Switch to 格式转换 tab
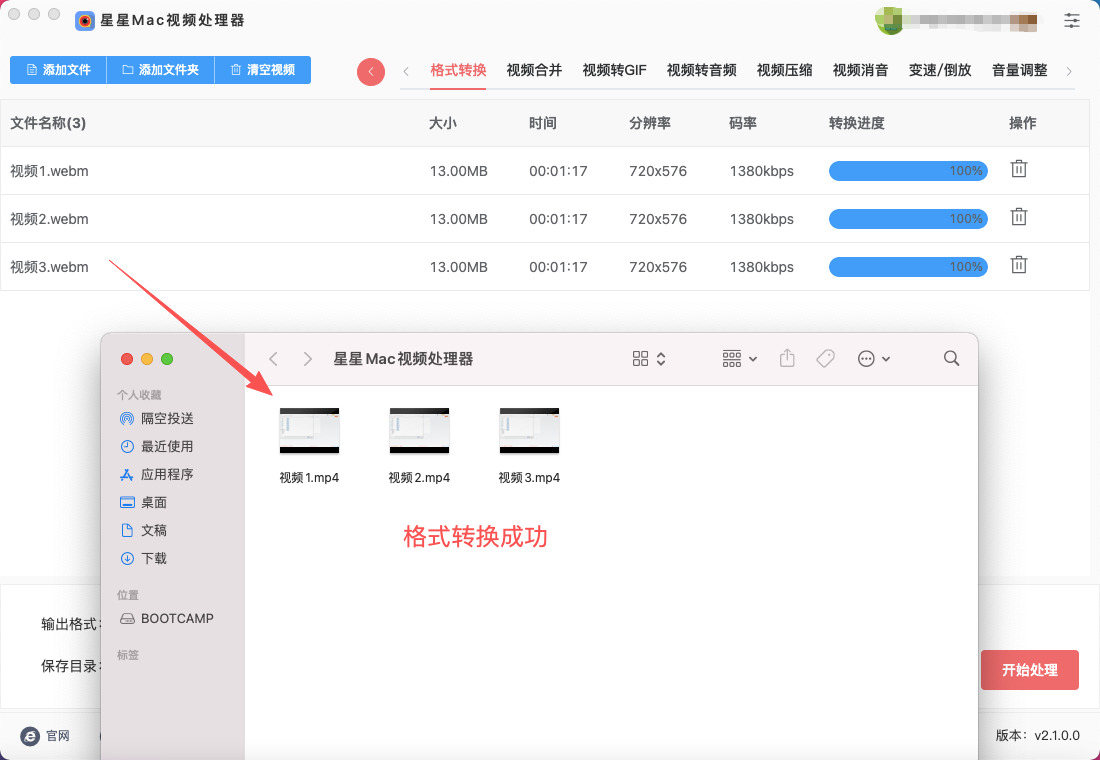 (458, 70)
